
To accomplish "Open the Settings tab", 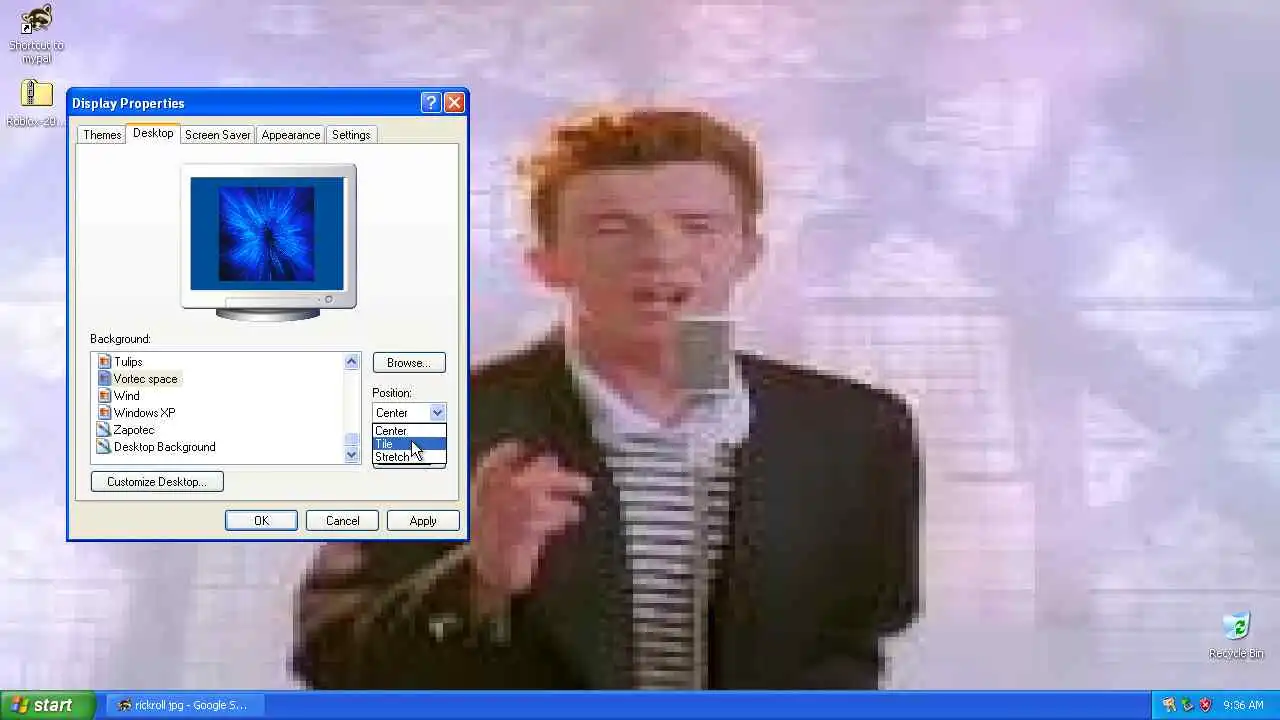I will pos(351,135).
